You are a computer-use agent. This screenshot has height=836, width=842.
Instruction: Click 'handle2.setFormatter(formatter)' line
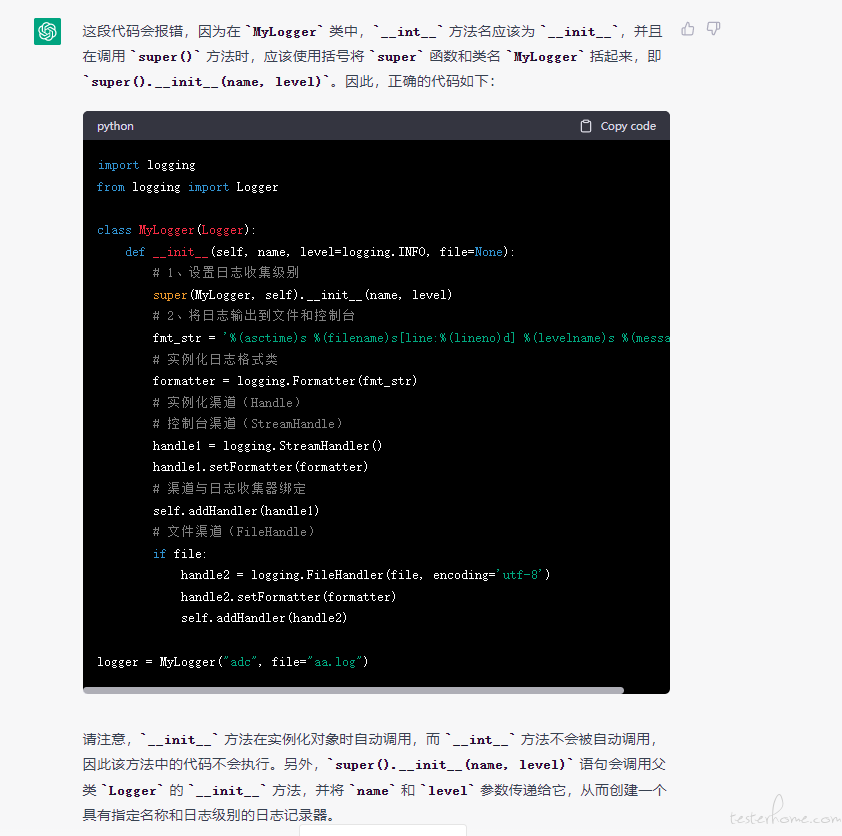click(x=288, y=597)
